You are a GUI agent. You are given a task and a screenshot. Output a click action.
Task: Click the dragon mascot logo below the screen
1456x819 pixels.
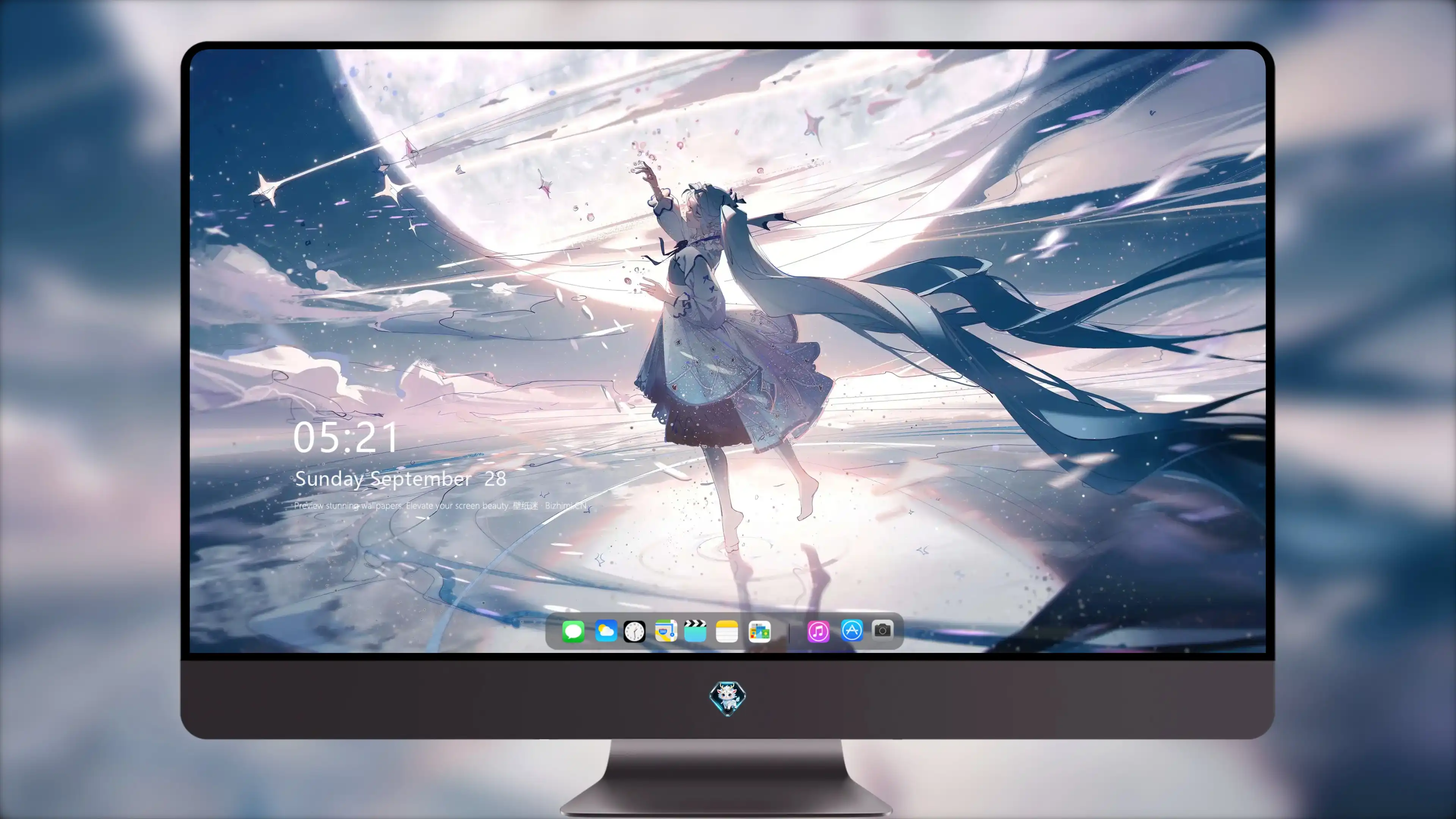728,698
